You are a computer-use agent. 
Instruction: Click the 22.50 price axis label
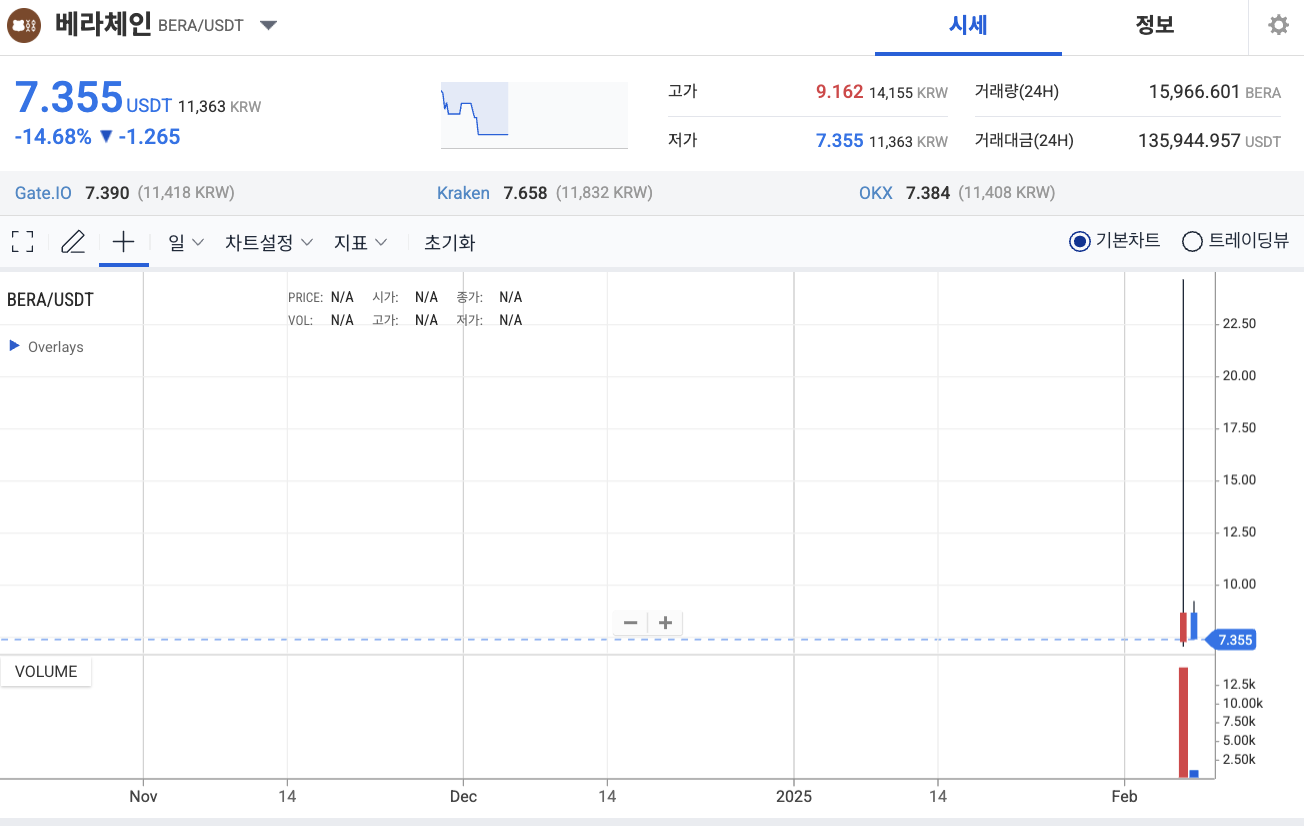(x=1239, y=324)
